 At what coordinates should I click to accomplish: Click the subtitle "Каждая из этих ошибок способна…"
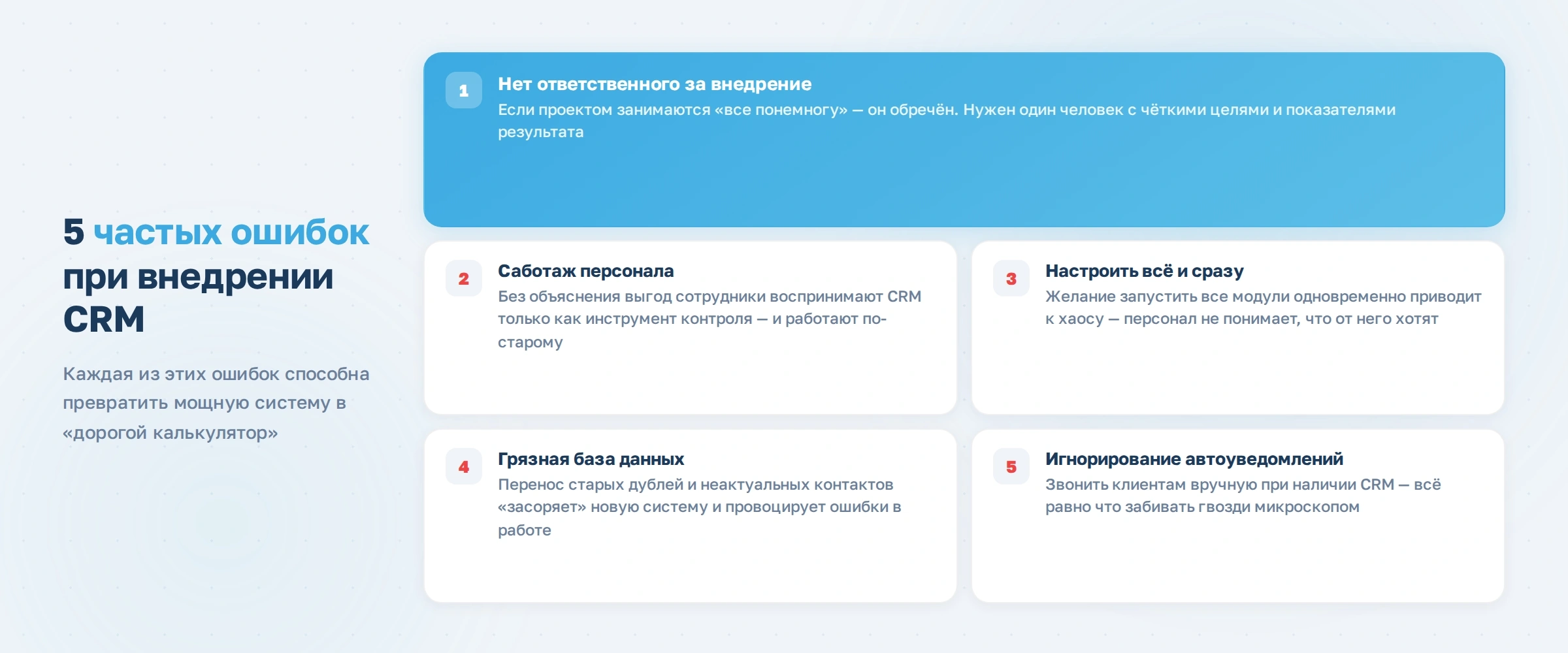pos(216,403)
